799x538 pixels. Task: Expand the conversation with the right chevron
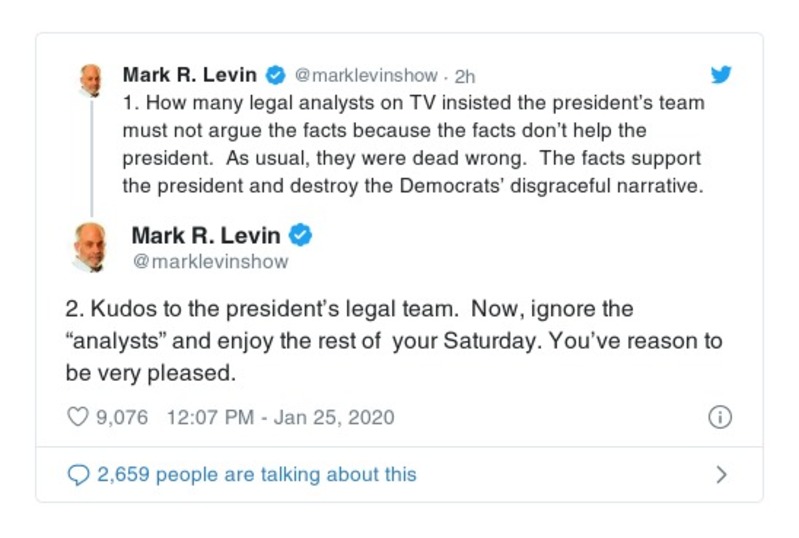[x=721, y=475]
